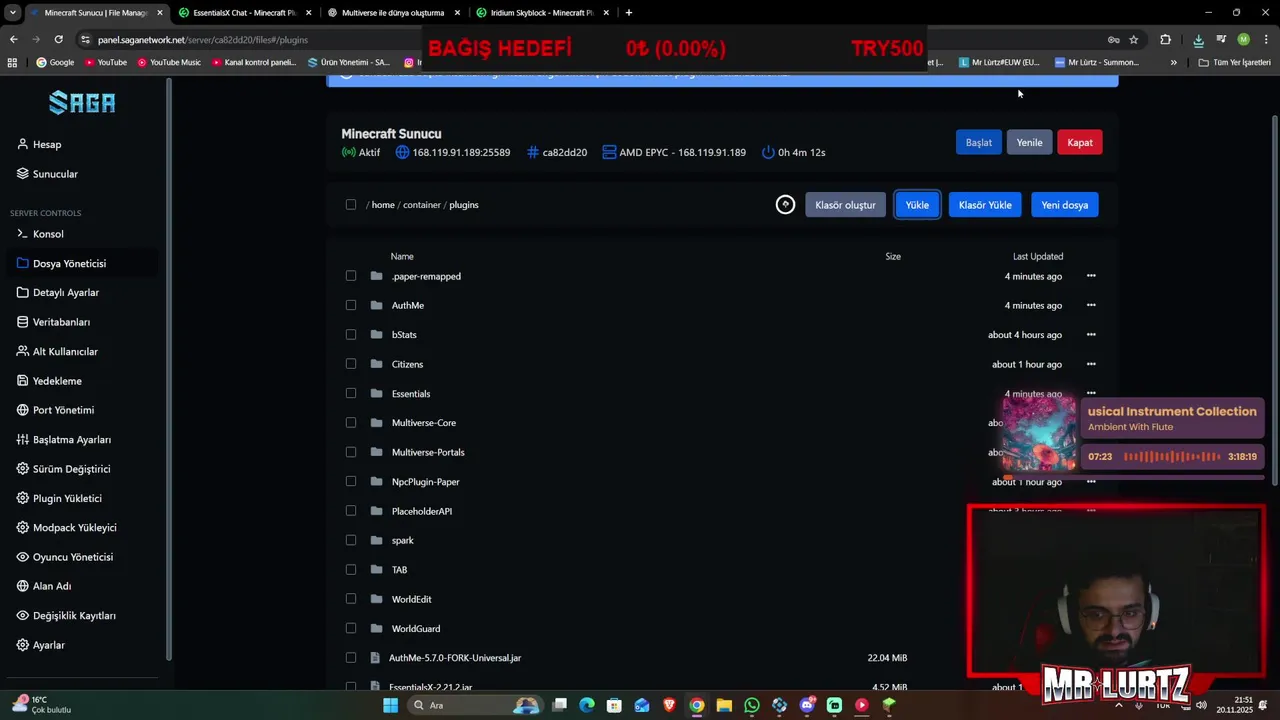Screen dimensions: 1280x720
Task: Click the Oyuncu Yöneticisi eye icon
Action: point(23,557)
